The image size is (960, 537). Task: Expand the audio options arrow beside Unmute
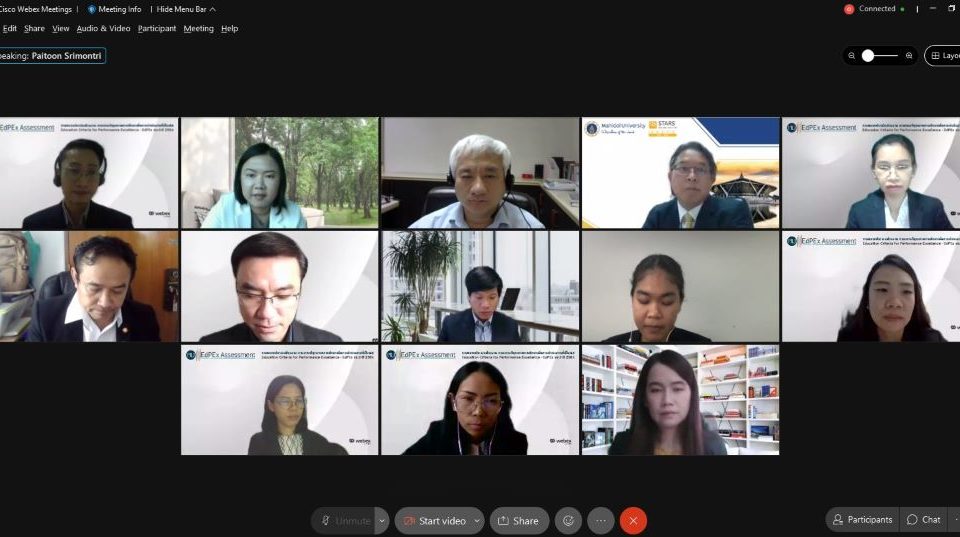pos(381,520)
